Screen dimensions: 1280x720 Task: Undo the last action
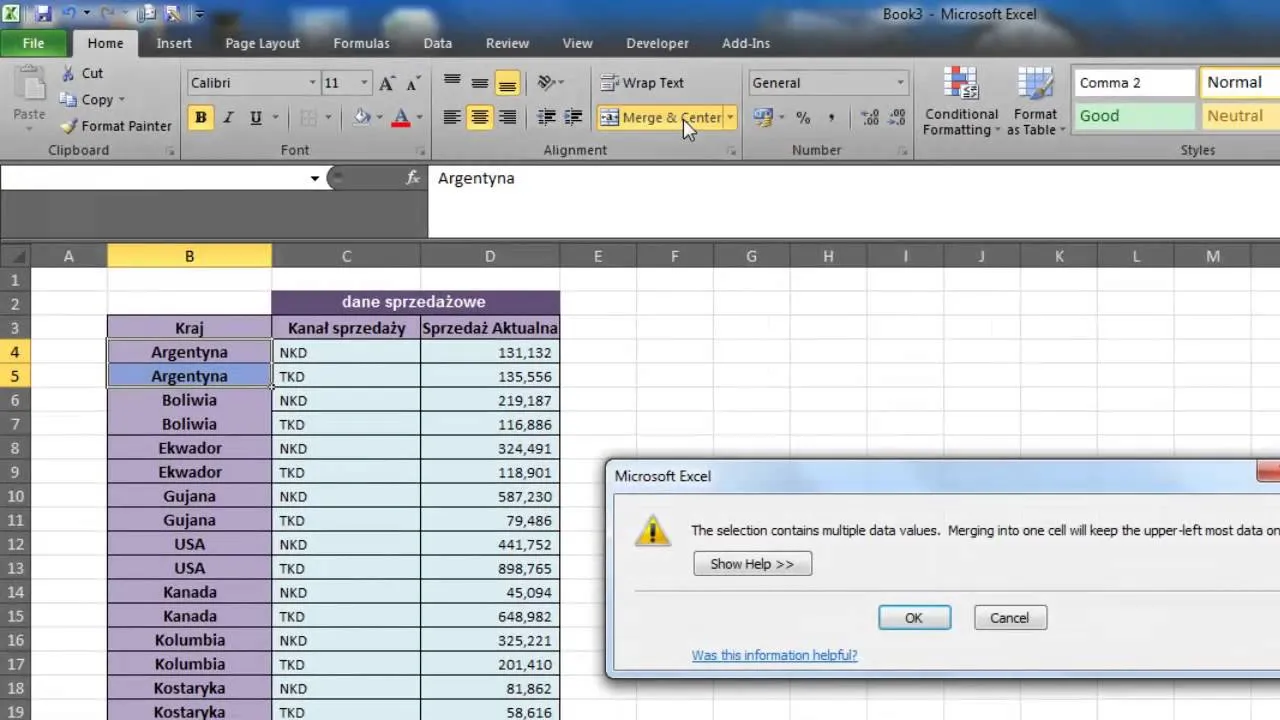[70, 14]
